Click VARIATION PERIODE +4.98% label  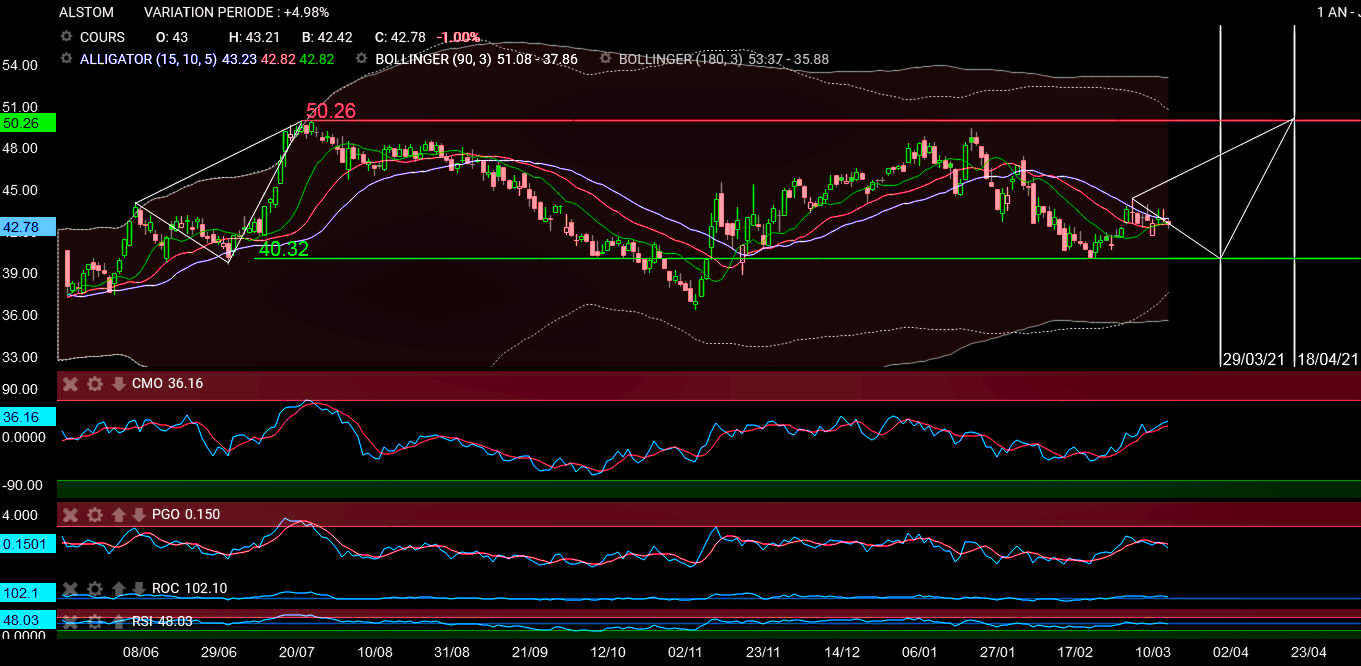(x=237, y=12)
